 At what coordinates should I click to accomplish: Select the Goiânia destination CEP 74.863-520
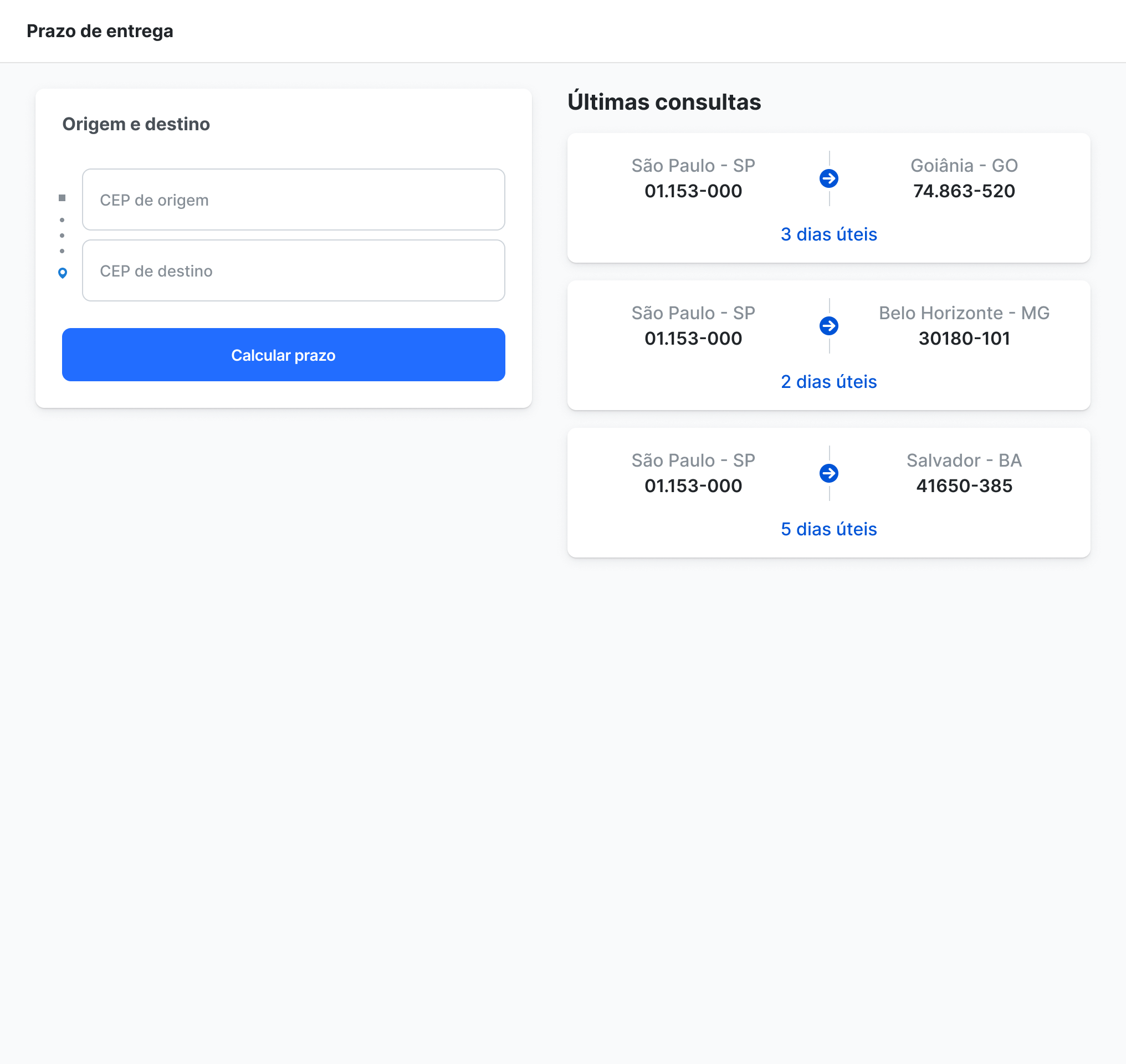click(964, 191)
